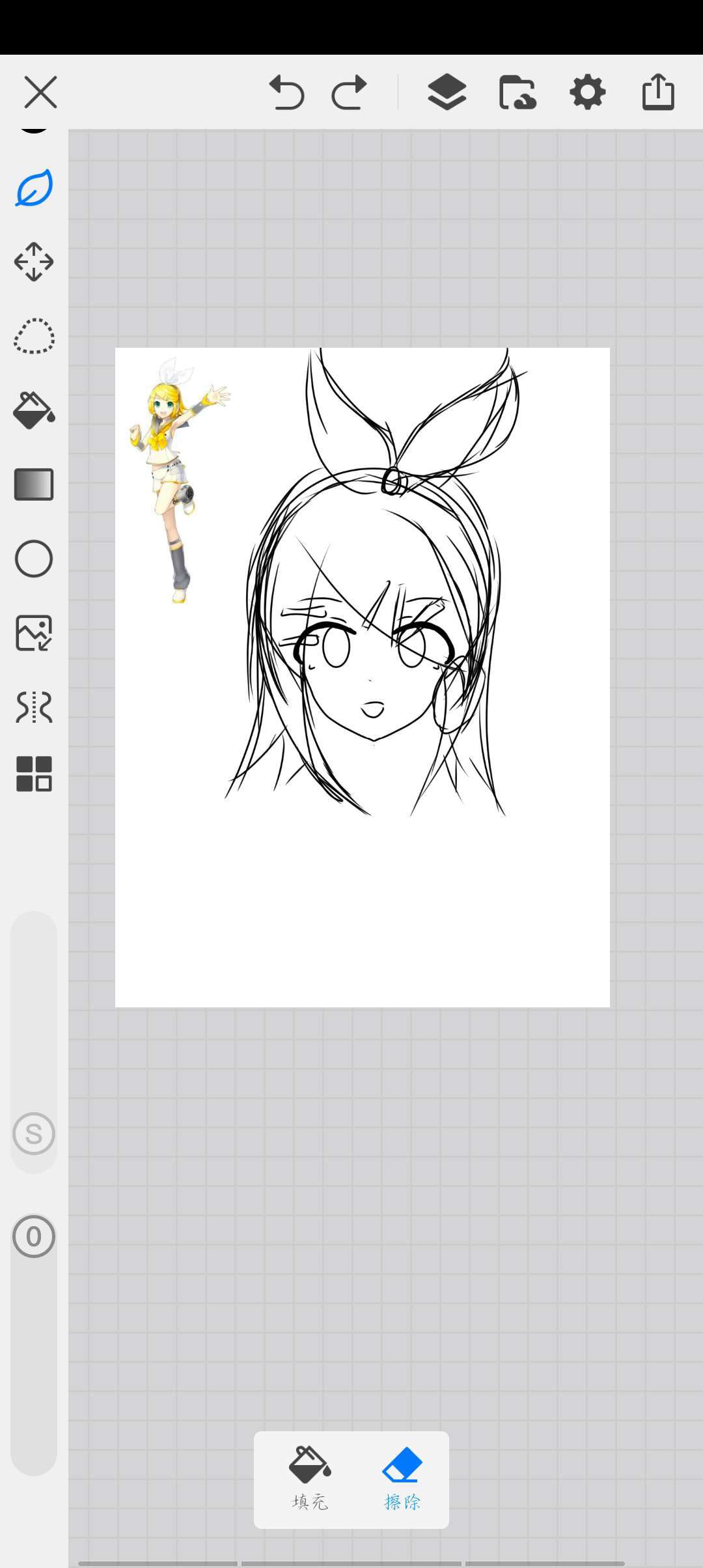Viewport: 703px width, 1568px height.
Task: Open settings with the gear icon
Action: 588,92
